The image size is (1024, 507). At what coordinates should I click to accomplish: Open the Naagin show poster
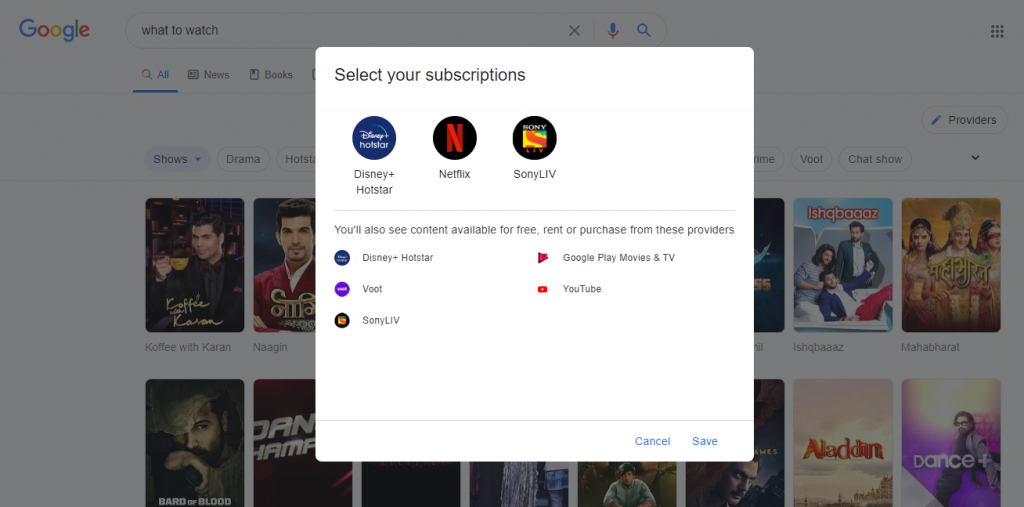(285, 265)
